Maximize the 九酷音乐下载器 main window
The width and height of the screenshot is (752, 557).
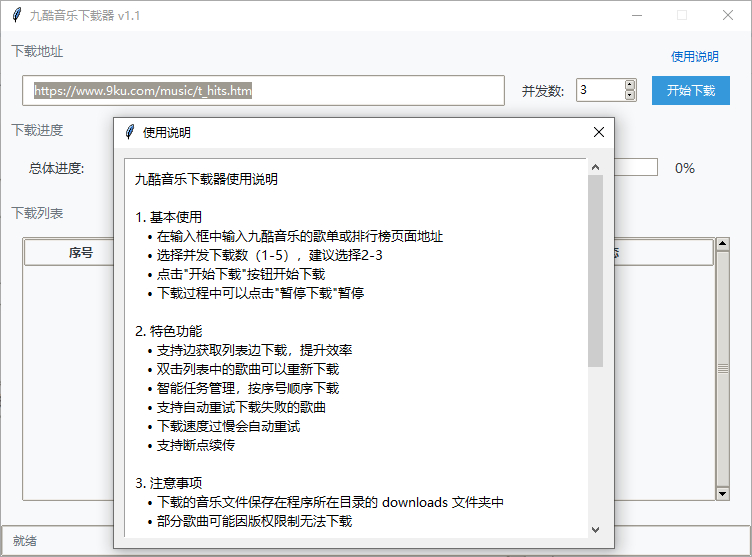tap(682, 15)
